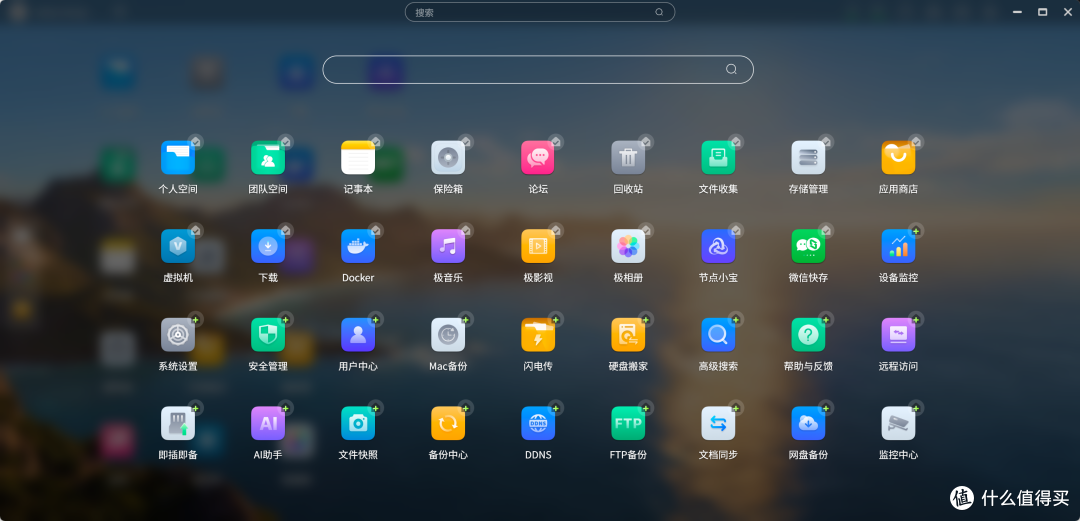Viewport: 1080px width, 521px height.
Task: Open the 保险箱 safe app
Action: [448, 158]
